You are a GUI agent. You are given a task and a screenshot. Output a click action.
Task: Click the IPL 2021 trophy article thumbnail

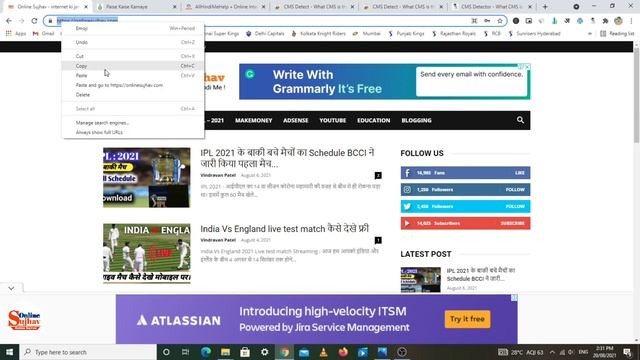(x=147, y=178)
